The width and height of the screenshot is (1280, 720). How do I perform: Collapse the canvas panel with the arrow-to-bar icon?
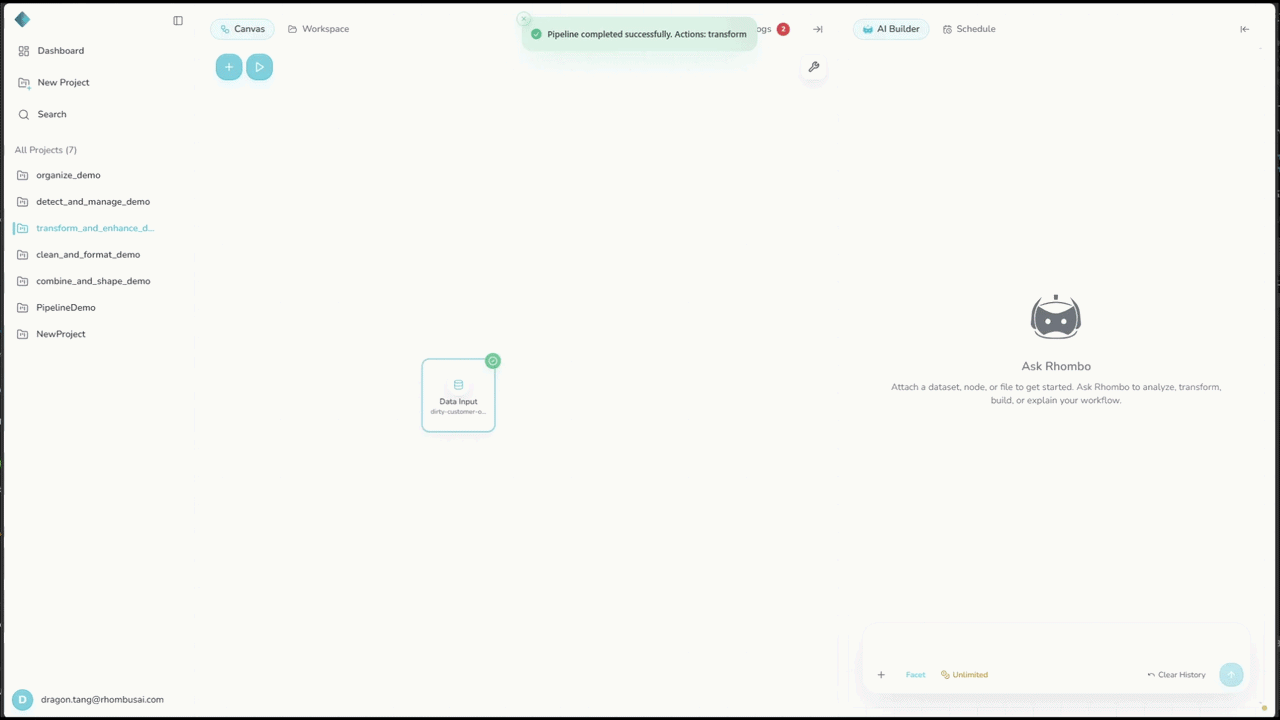[818, 29]
